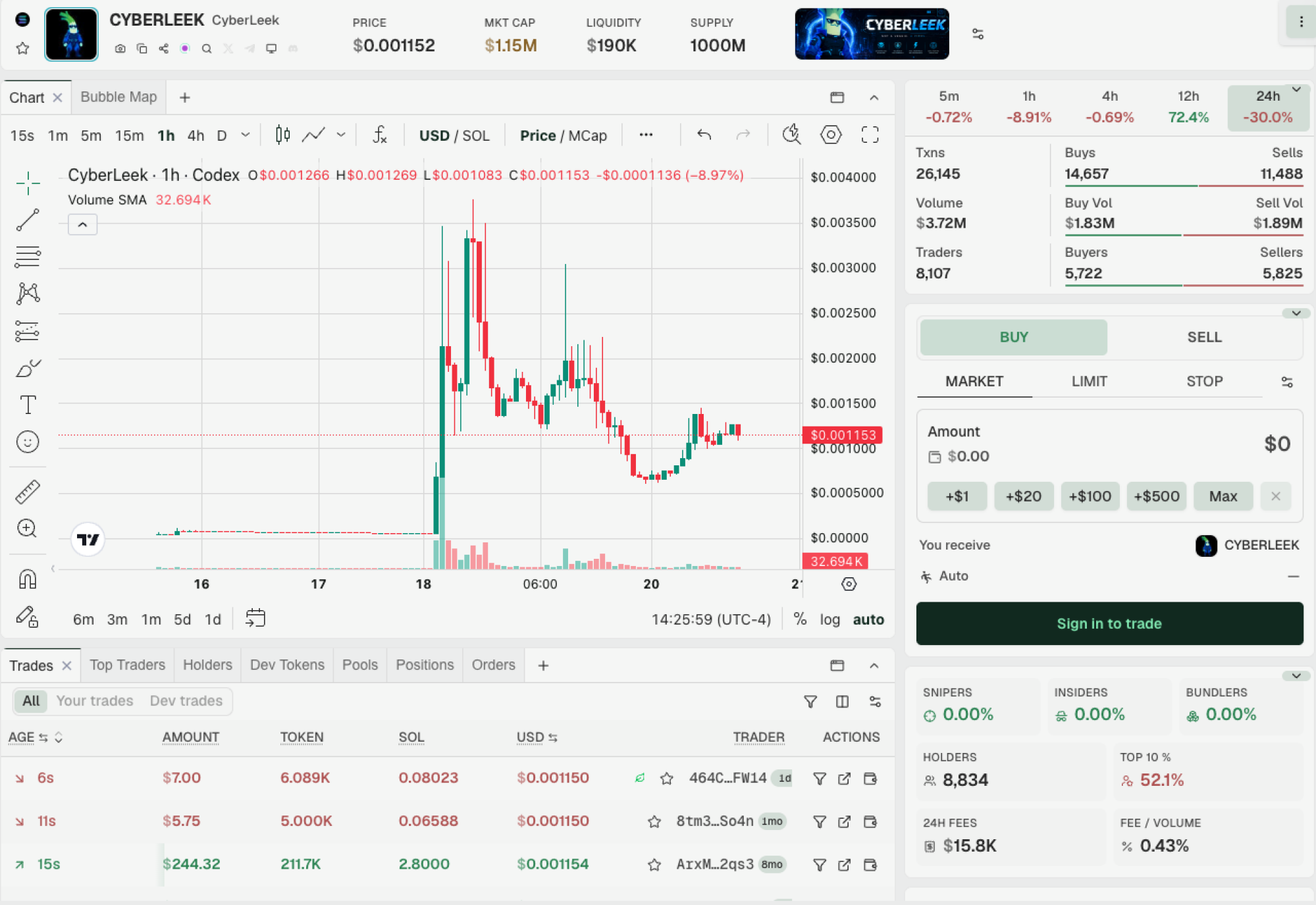Screen dimensions: 1316x905
Task: Select the LIMIT order tab
Action: point(1089,382)
